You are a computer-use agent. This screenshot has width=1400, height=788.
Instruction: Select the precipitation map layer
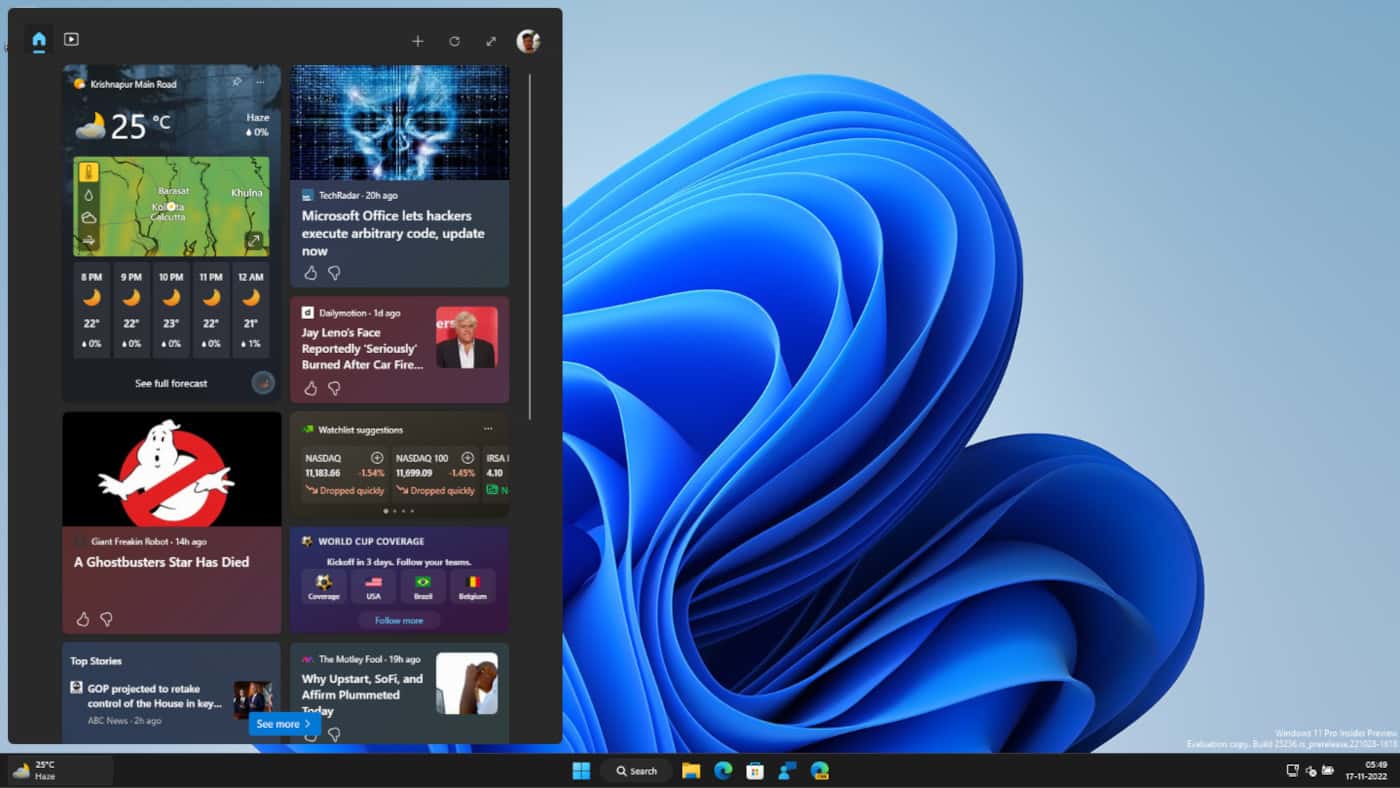coord(89,195)
